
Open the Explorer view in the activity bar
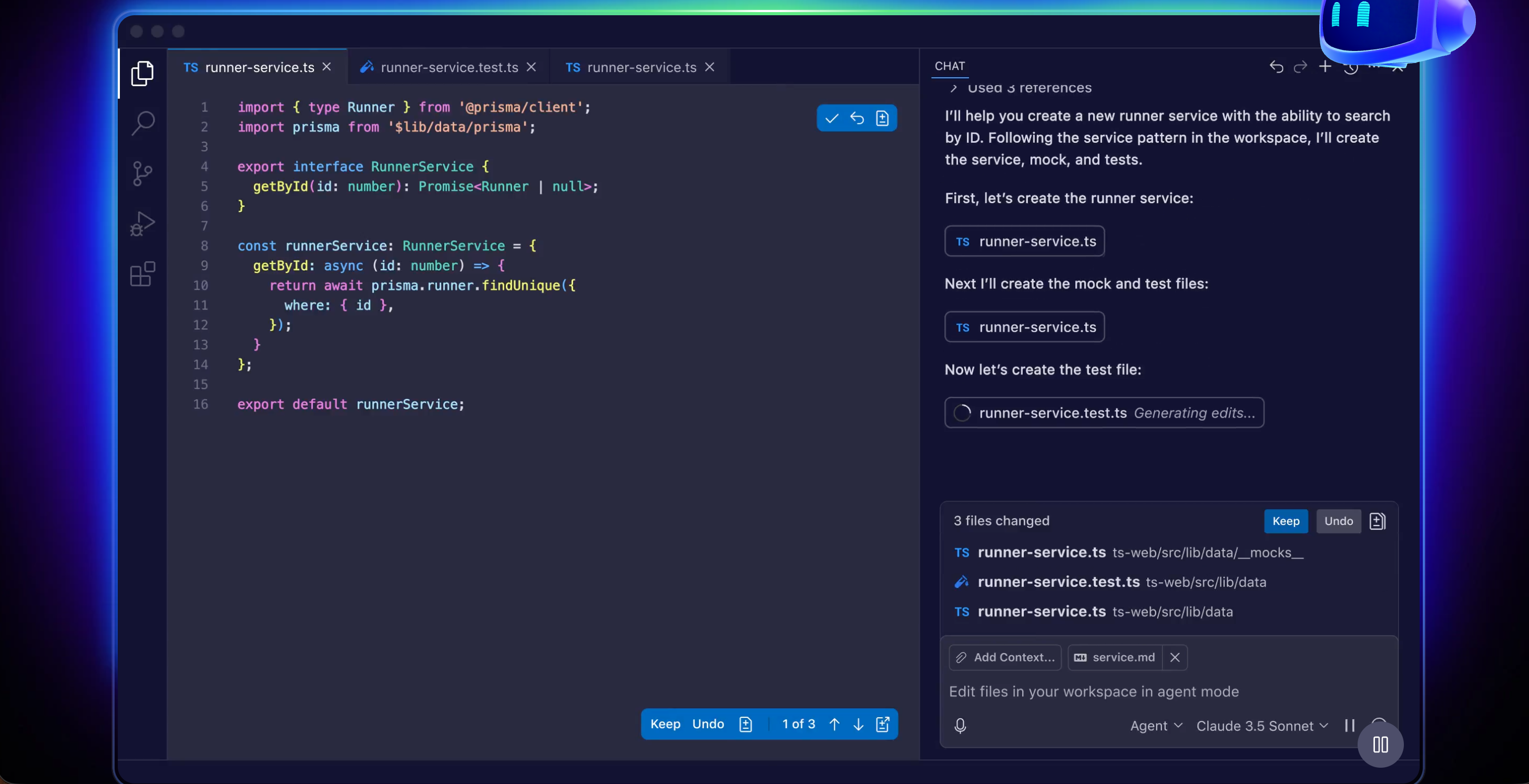(142, 73)
